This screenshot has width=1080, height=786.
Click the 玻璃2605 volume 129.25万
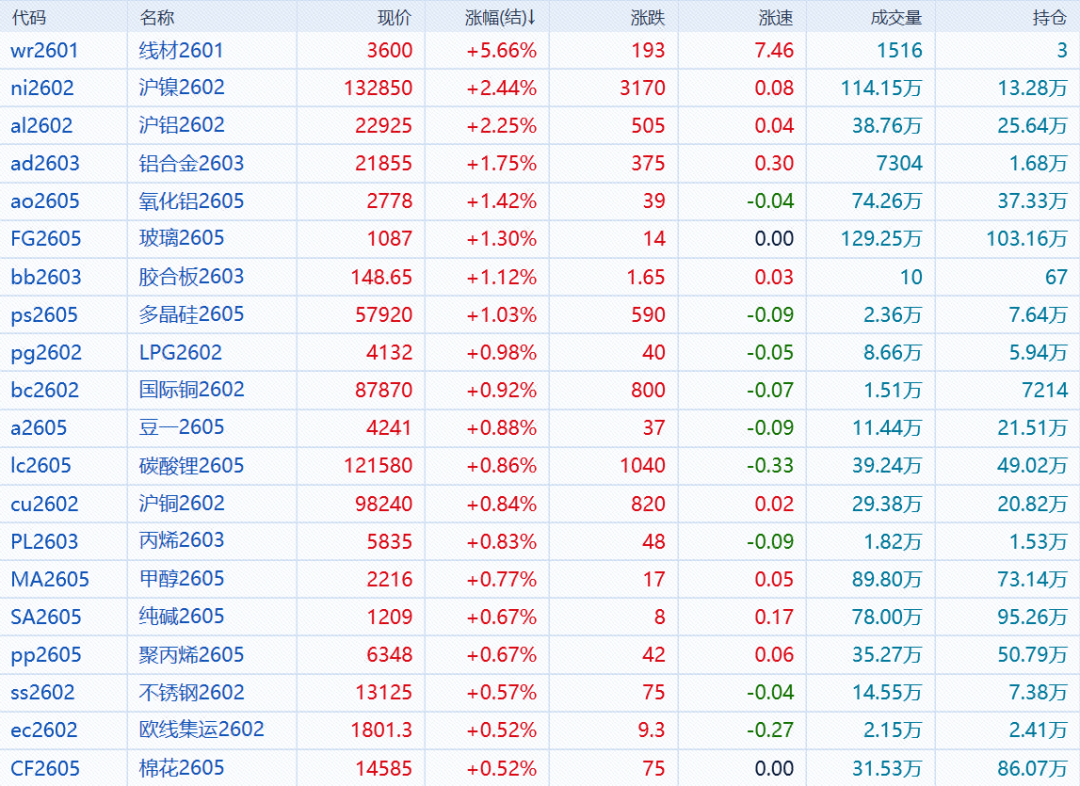click(x=881, y=239)
